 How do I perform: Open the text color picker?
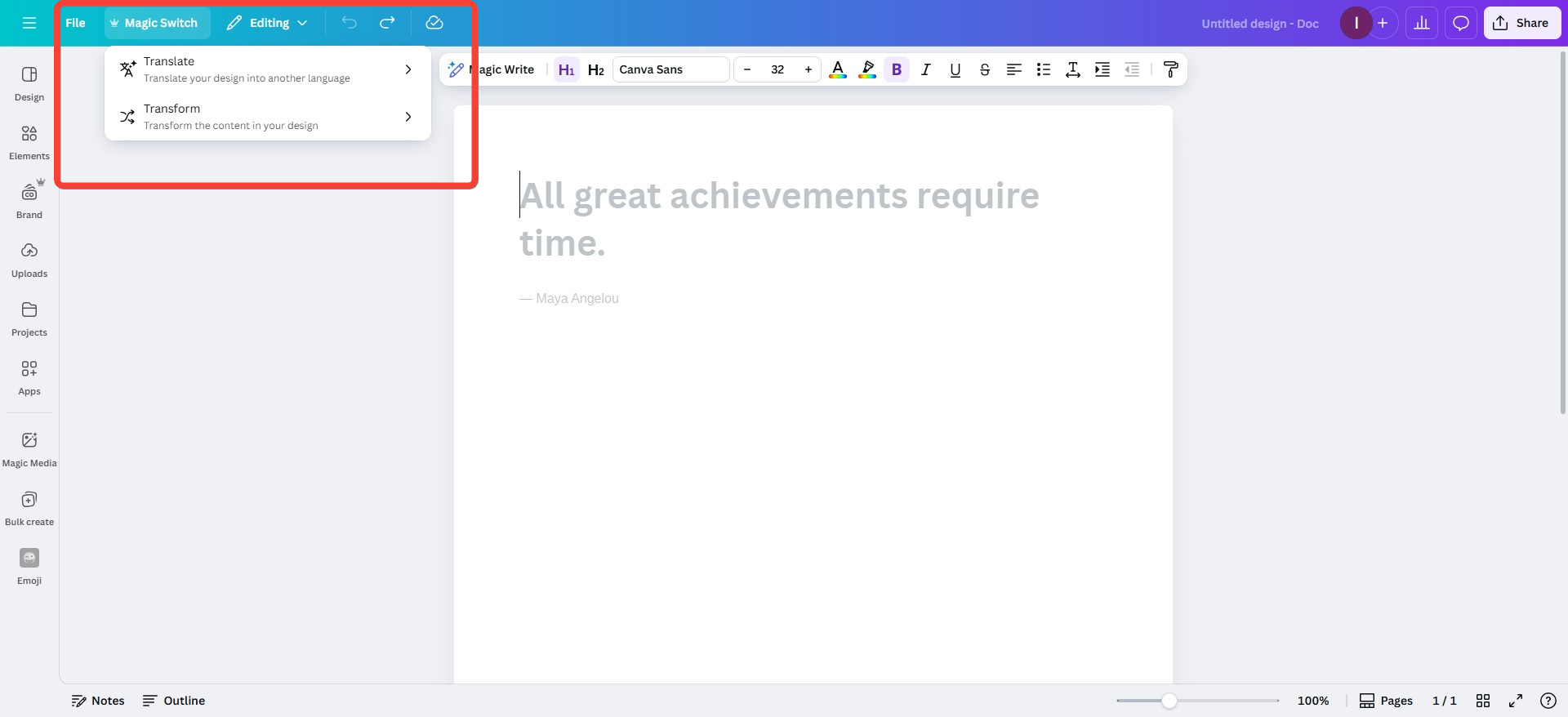point(838,69)
